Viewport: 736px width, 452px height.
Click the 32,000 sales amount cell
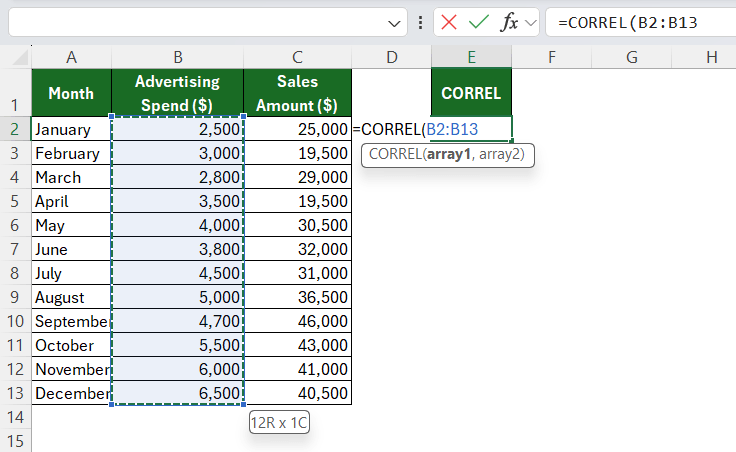tap(297, 249)
